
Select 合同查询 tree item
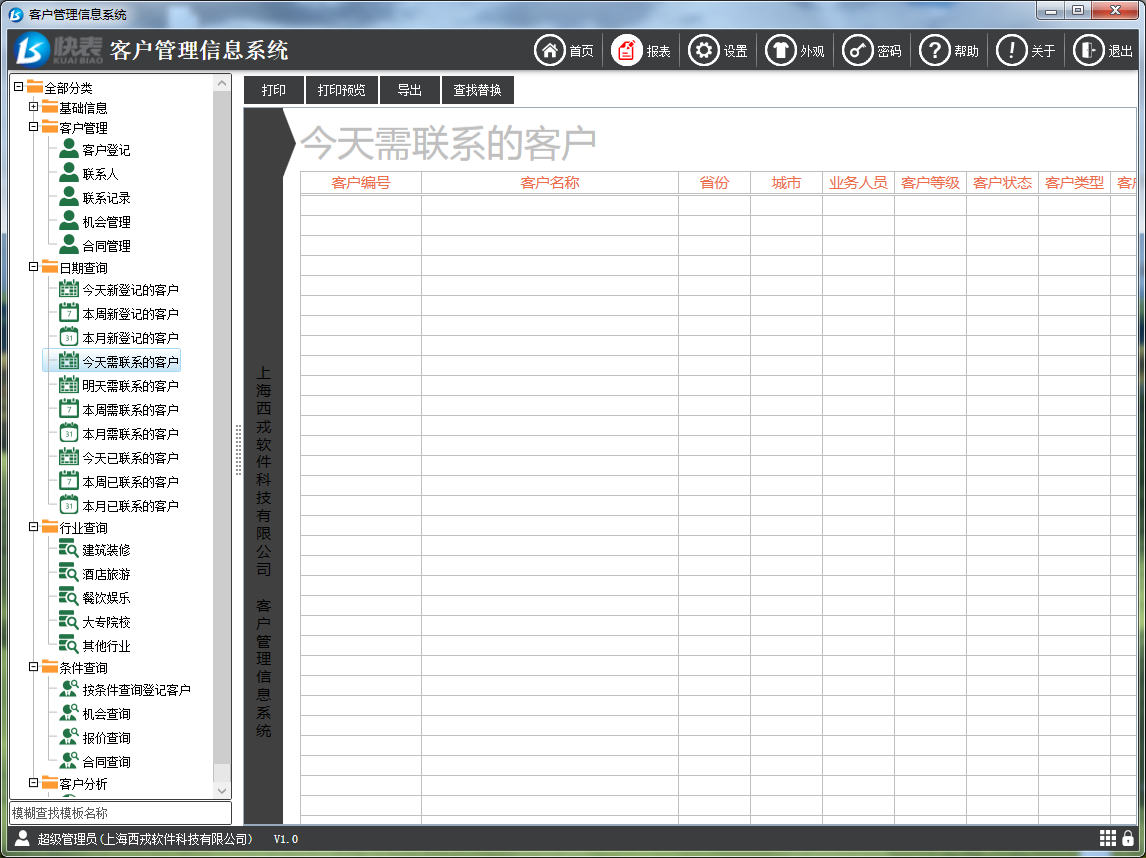click(x=106, y=762)
